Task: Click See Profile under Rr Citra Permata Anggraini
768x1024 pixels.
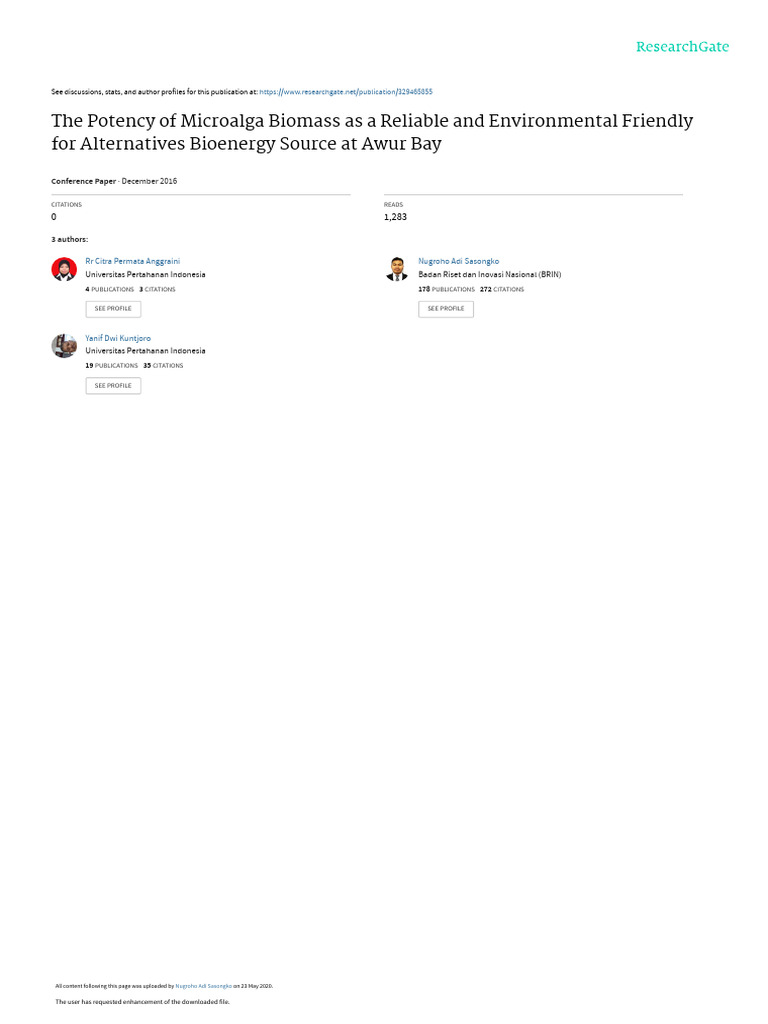Action: pos(113,309)
